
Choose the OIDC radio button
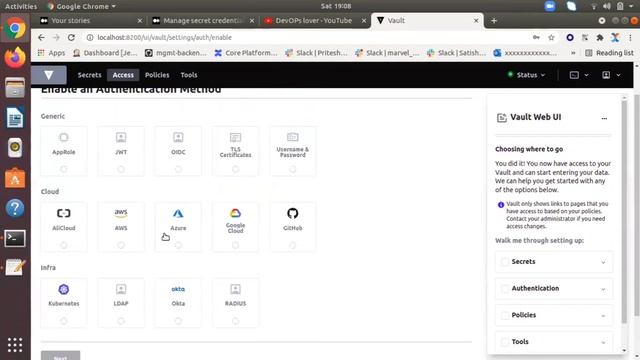[x=178, y=169]
